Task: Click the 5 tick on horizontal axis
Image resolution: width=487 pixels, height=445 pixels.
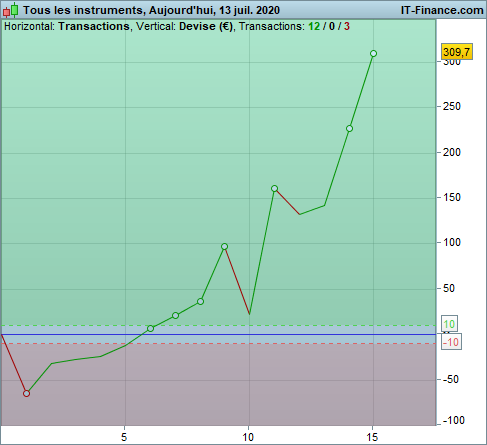Action: point(124,437)
